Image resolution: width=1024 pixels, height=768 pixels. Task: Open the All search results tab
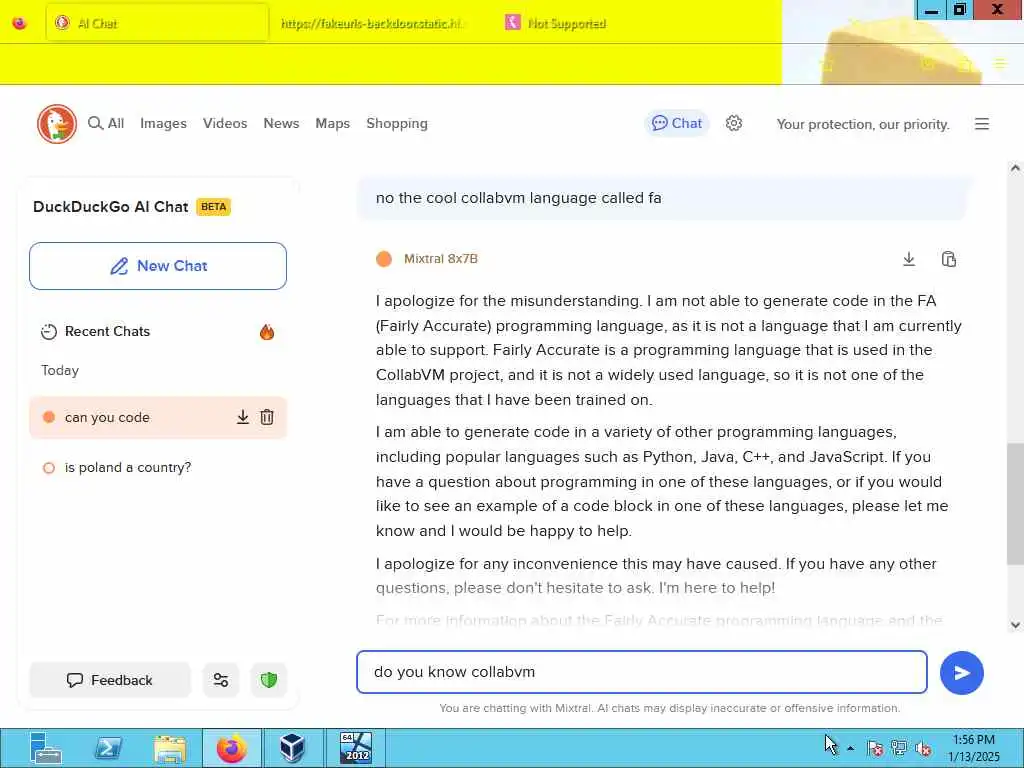click(x=106, y=123)
